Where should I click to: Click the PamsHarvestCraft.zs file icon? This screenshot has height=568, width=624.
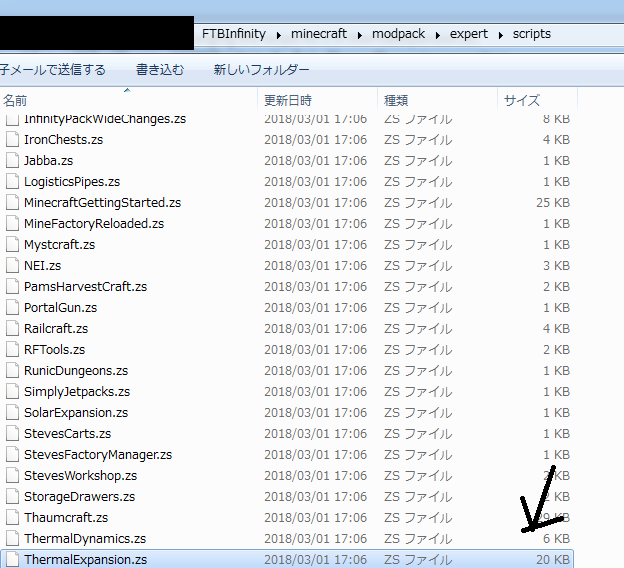[x=12, y=287]
